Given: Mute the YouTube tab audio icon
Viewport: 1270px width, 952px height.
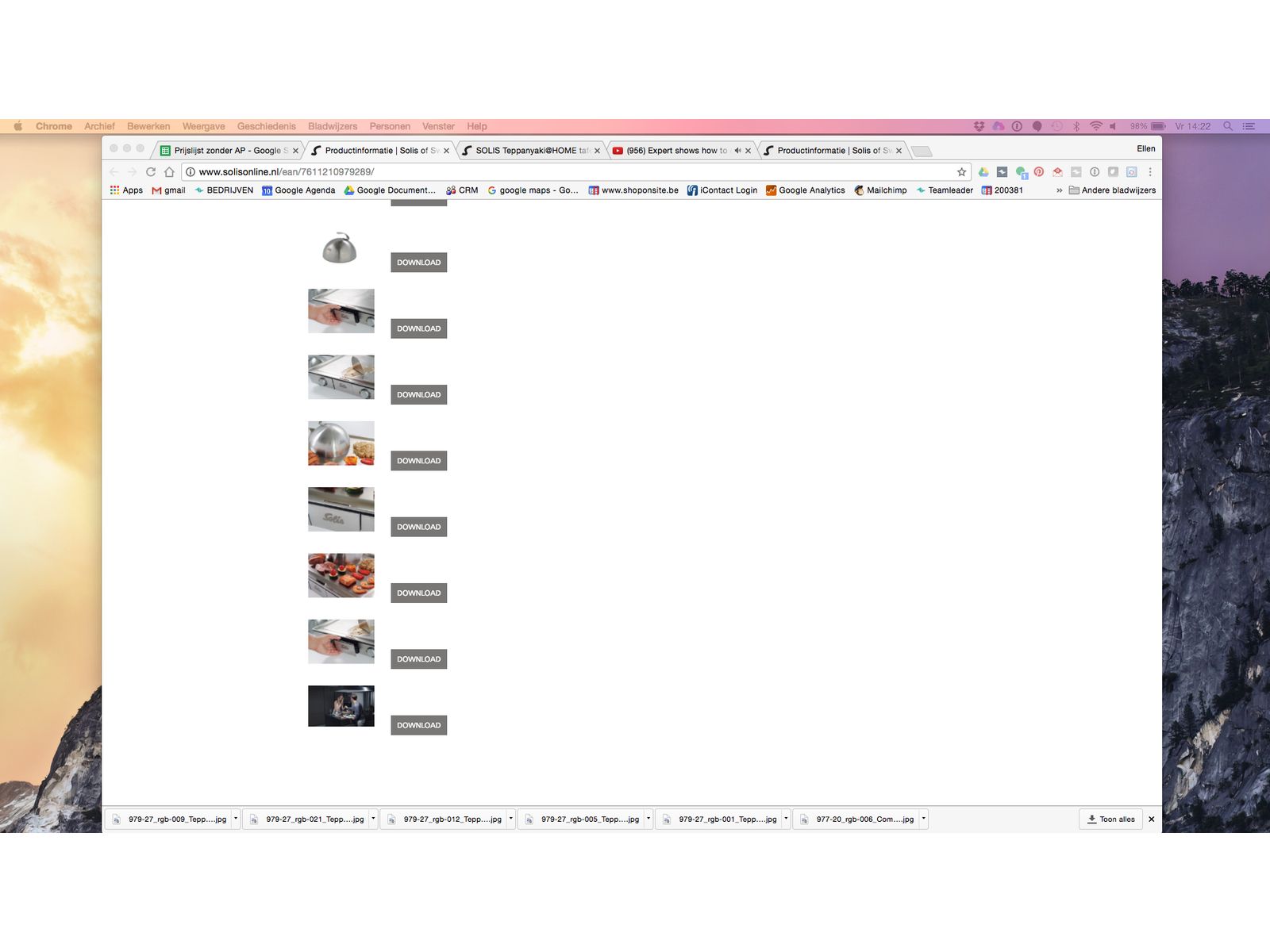Looking at the screenshot, I should point(737,151).
